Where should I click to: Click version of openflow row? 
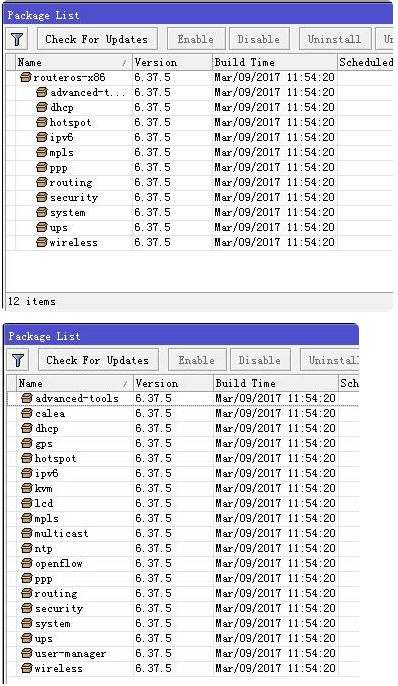(x=154, y=563)
